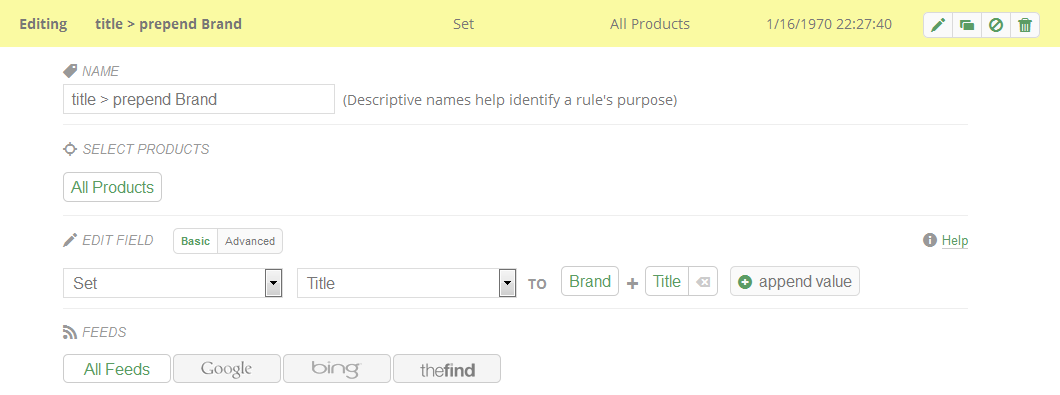Select the TheFind feed button

(447, 369)
